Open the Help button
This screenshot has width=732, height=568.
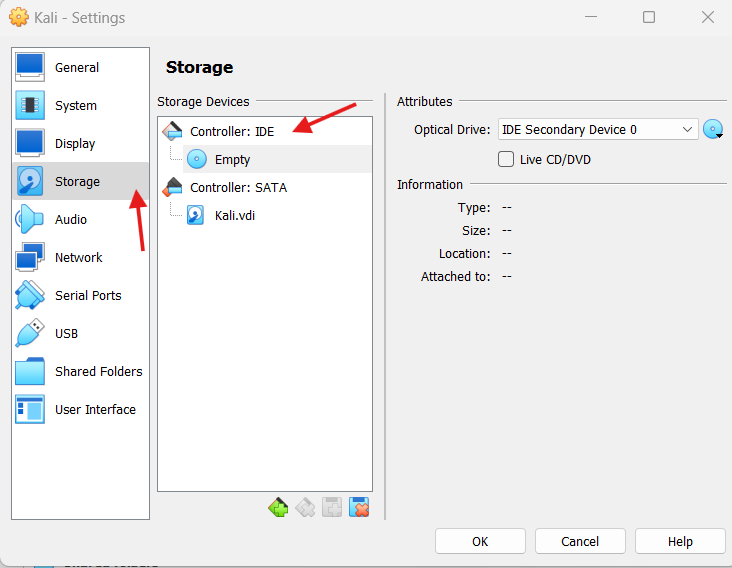[x=680, y=541]
